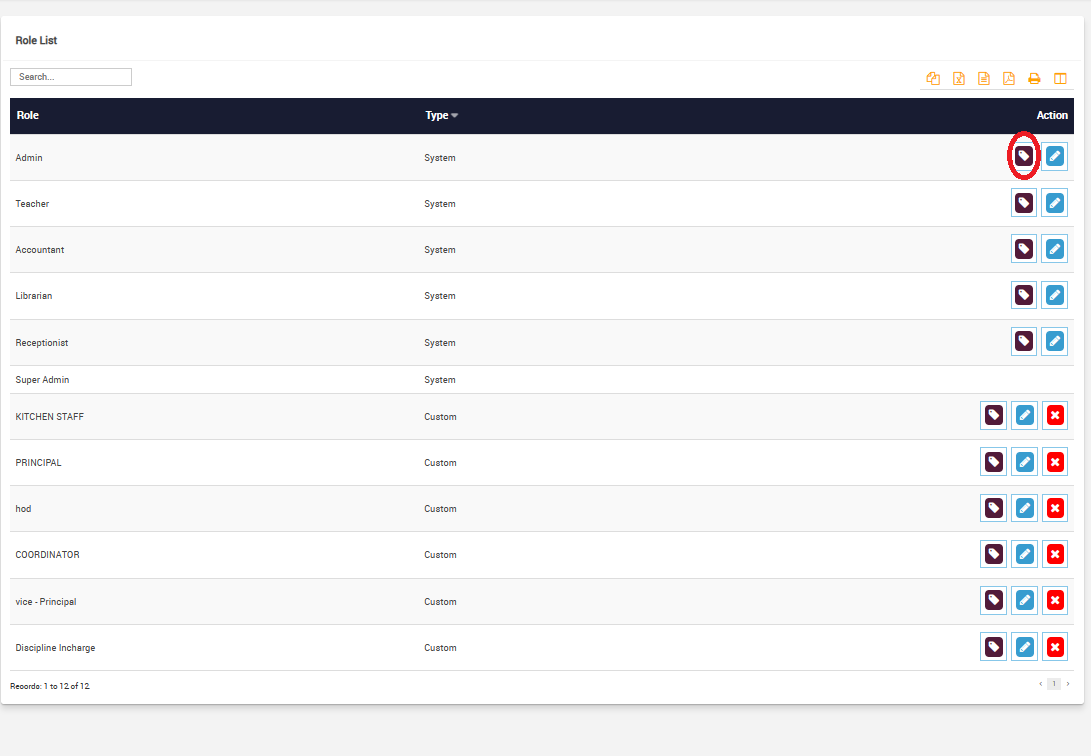Image resolution: width=1091 pixels, height=756 pixels.
Task: Edit the COORDINATOR role
Action: coord(1024,554)
